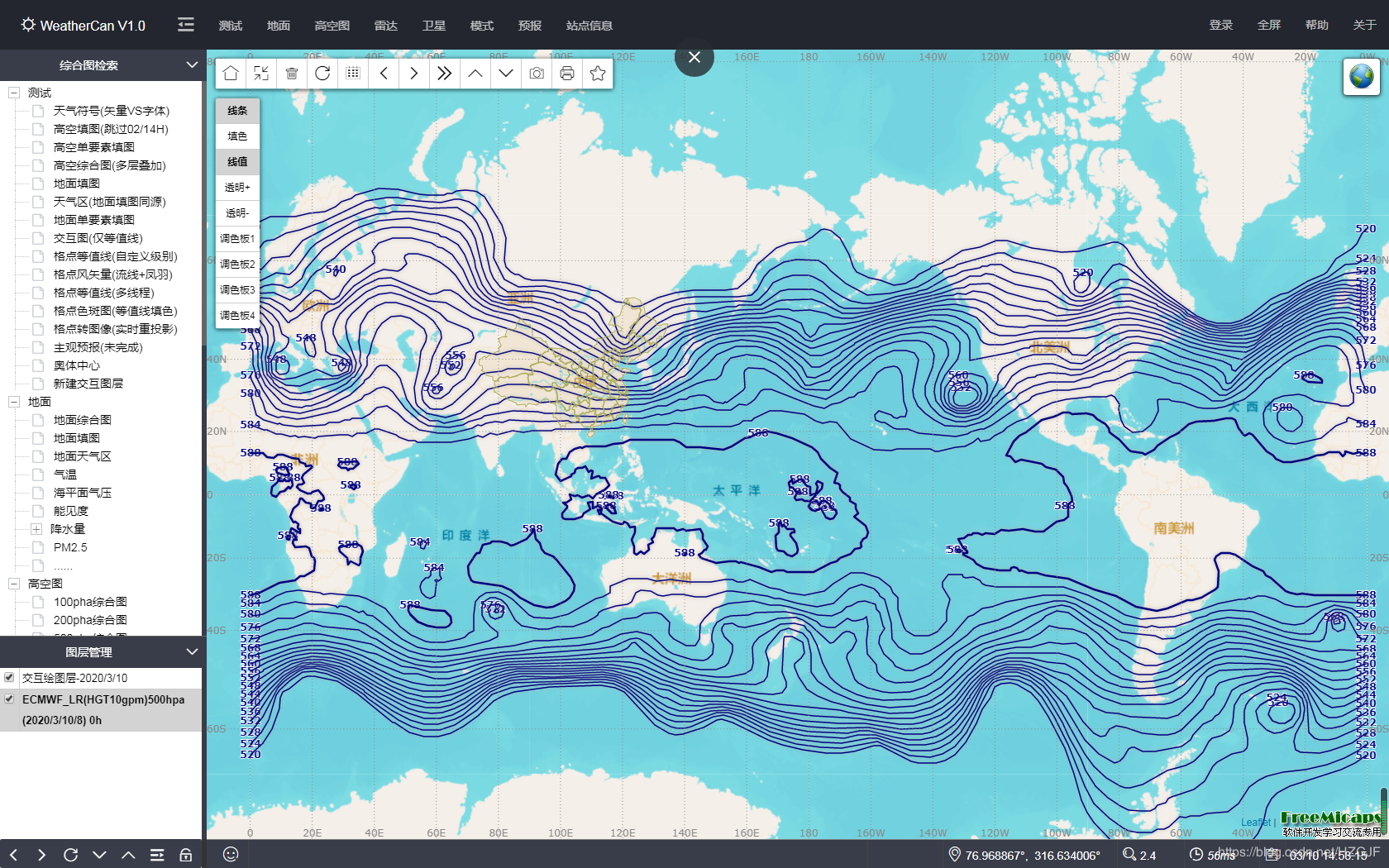Click the 全屏 button in the top bar
Image resolution: width=1389 pixels, height=868 pixels.
[x=1269, y=26]
